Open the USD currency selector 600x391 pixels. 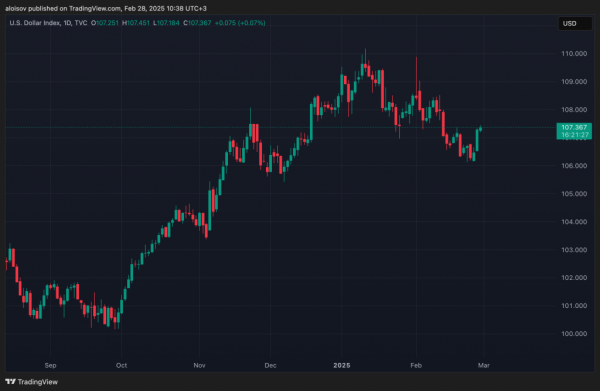tap(575, 23)
